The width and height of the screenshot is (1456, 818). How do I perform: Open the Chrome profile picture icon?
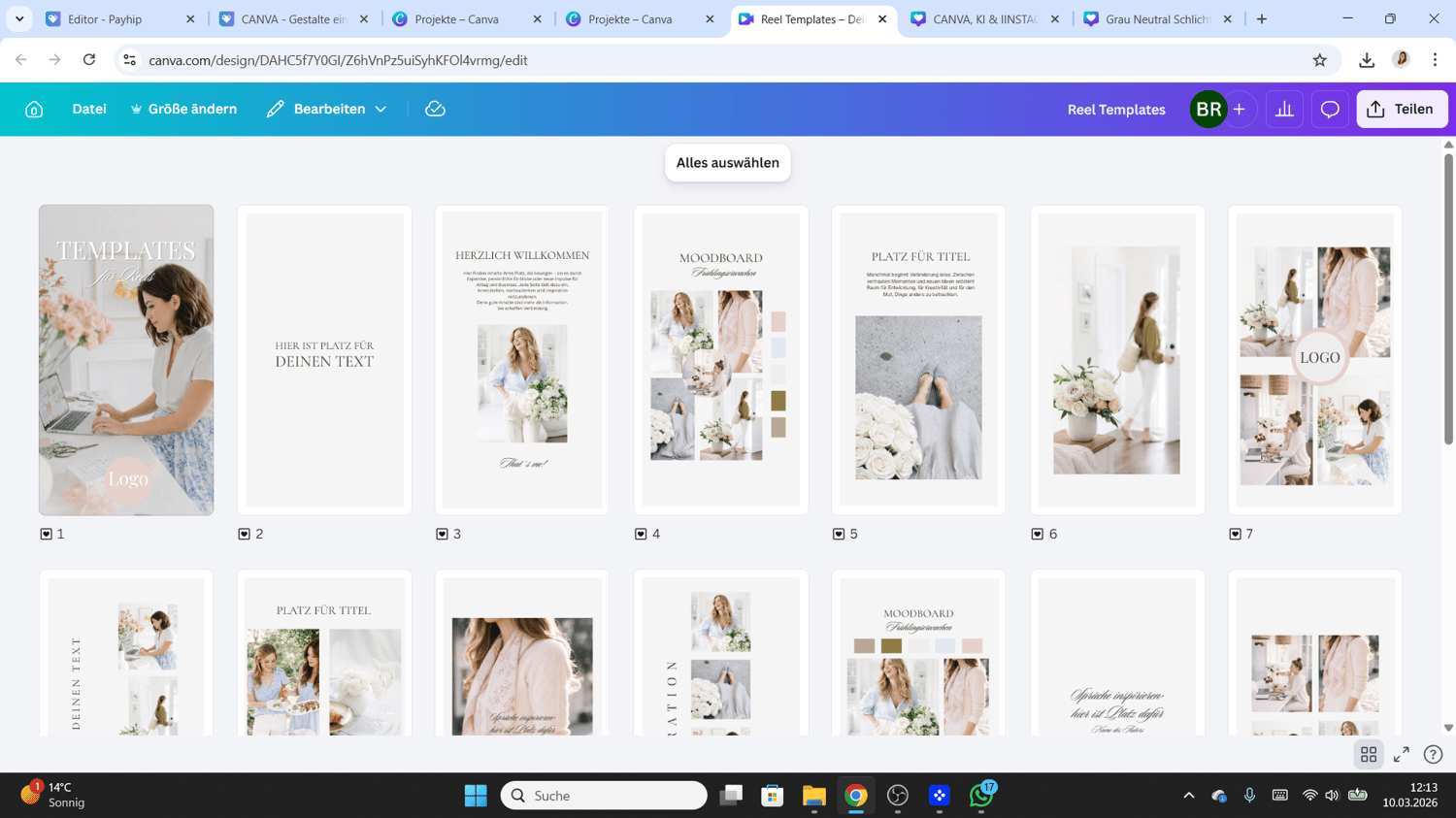(x=1401, y=60)
